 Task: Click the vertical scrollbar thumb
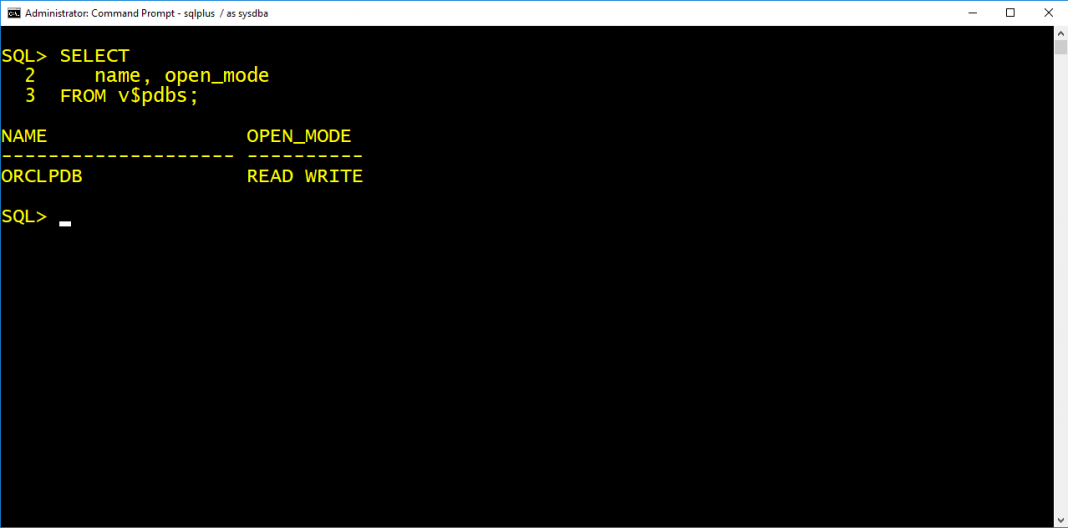pyautogui.click(x=1061, y=47)
